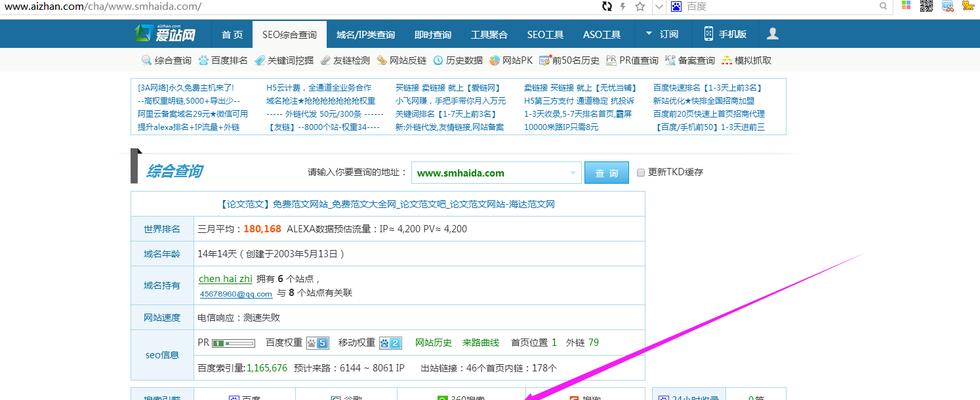
Task: Click the user profile silhouette icon
Action: (772, 34)
